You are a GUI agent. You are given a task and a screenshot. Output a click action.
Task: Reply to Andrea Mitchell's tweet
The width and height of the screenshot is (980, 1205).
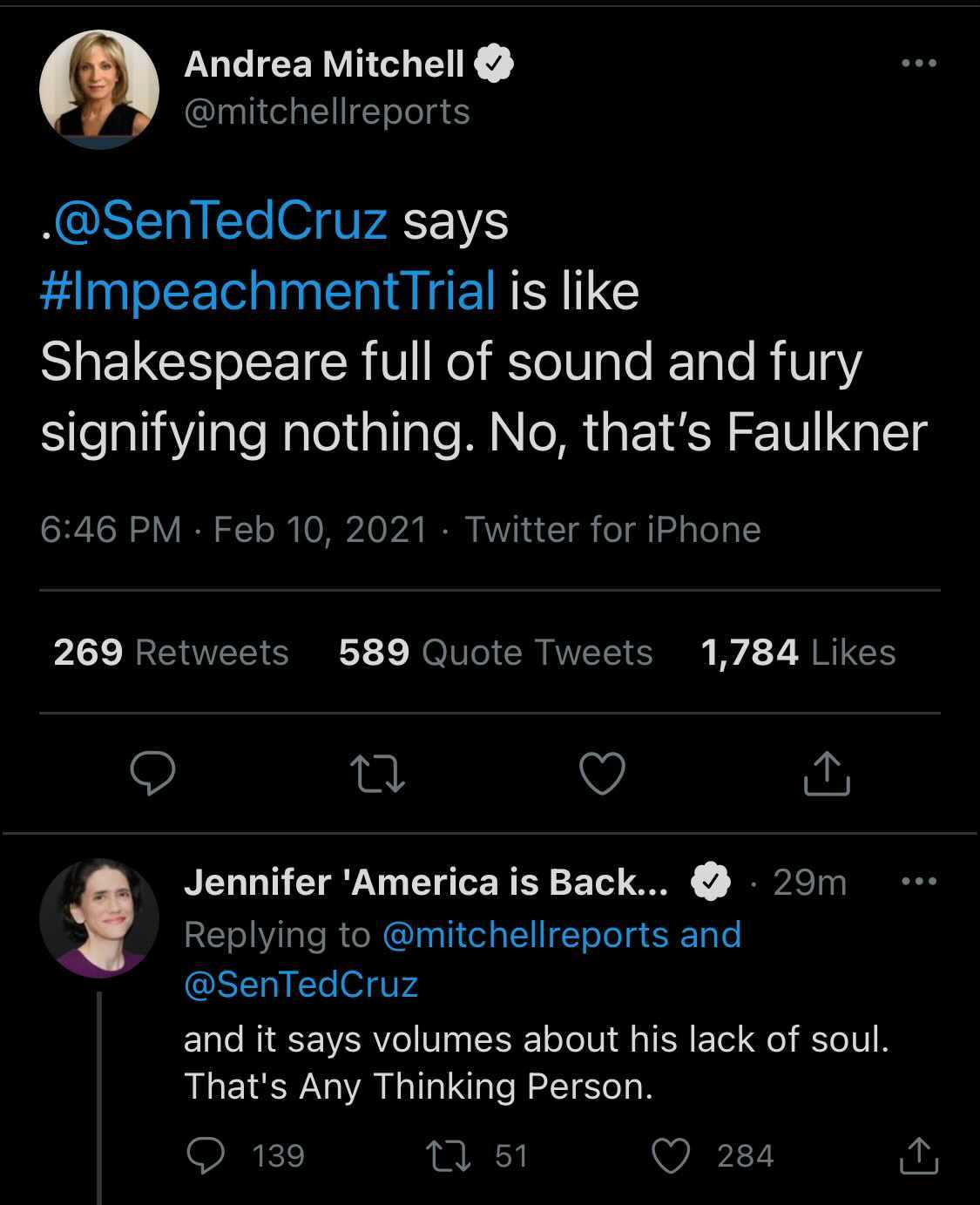tap(152, 773)
